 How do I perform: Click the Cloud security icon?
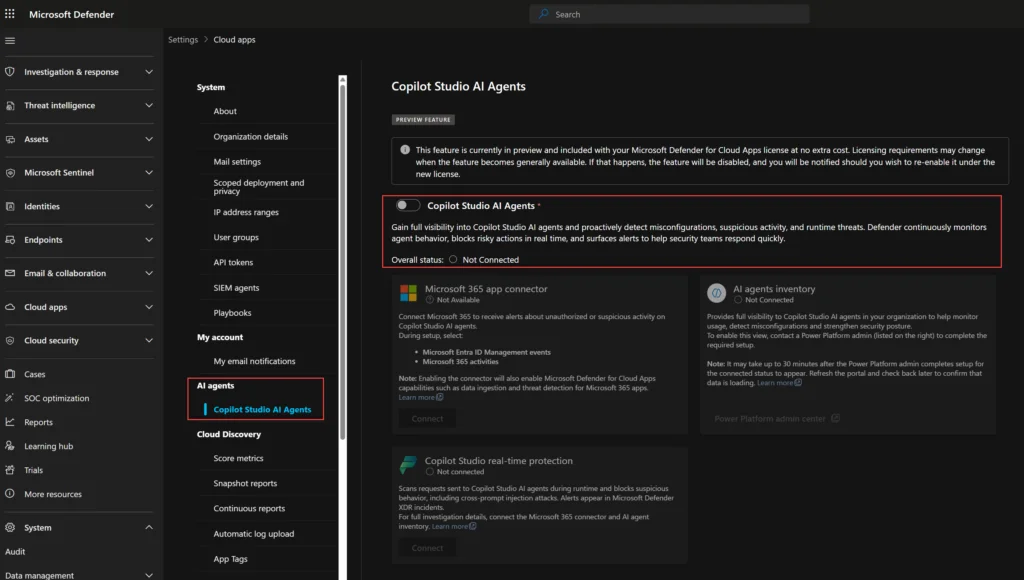(10, 340)
